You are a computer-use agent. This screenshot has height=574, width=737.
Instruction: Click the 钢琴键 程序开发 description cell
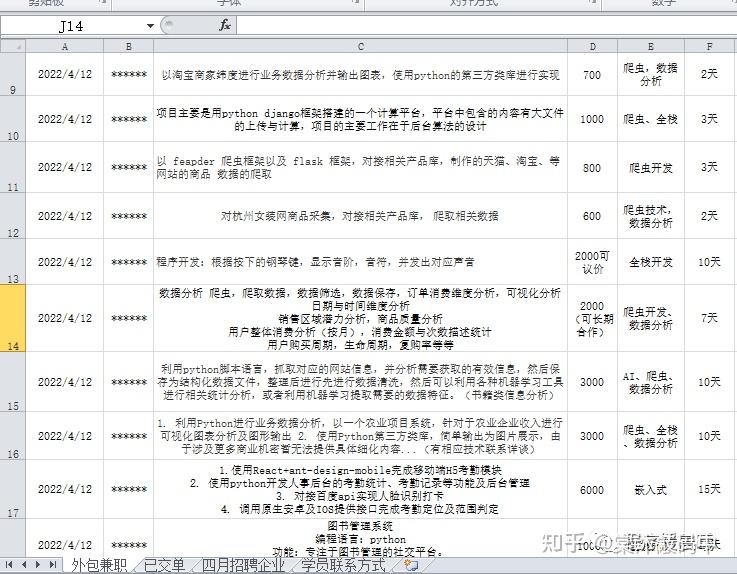[361, 262]
